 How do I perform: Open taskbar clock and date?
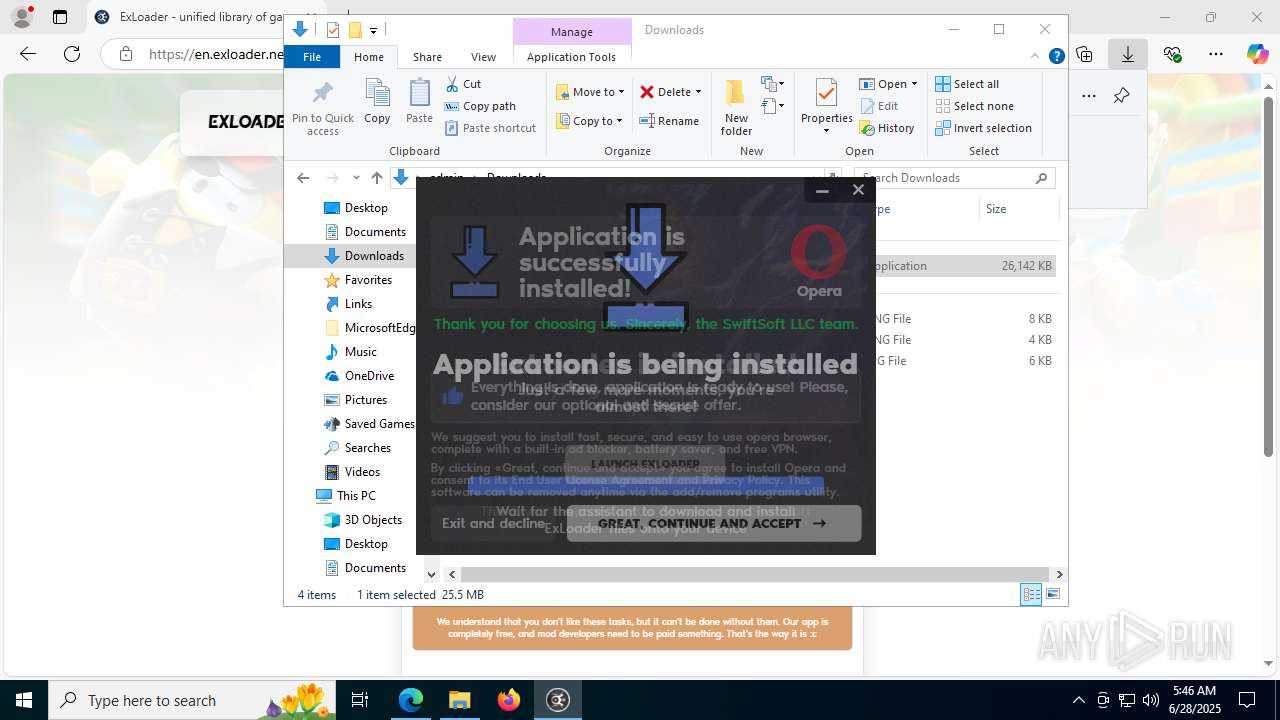point(1194,700)
